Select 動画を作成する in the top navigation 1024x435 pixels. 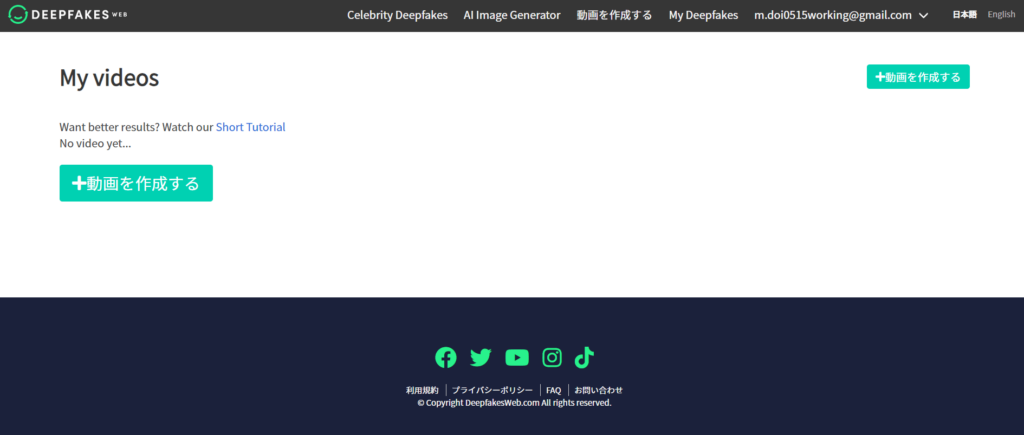[615, 15]
